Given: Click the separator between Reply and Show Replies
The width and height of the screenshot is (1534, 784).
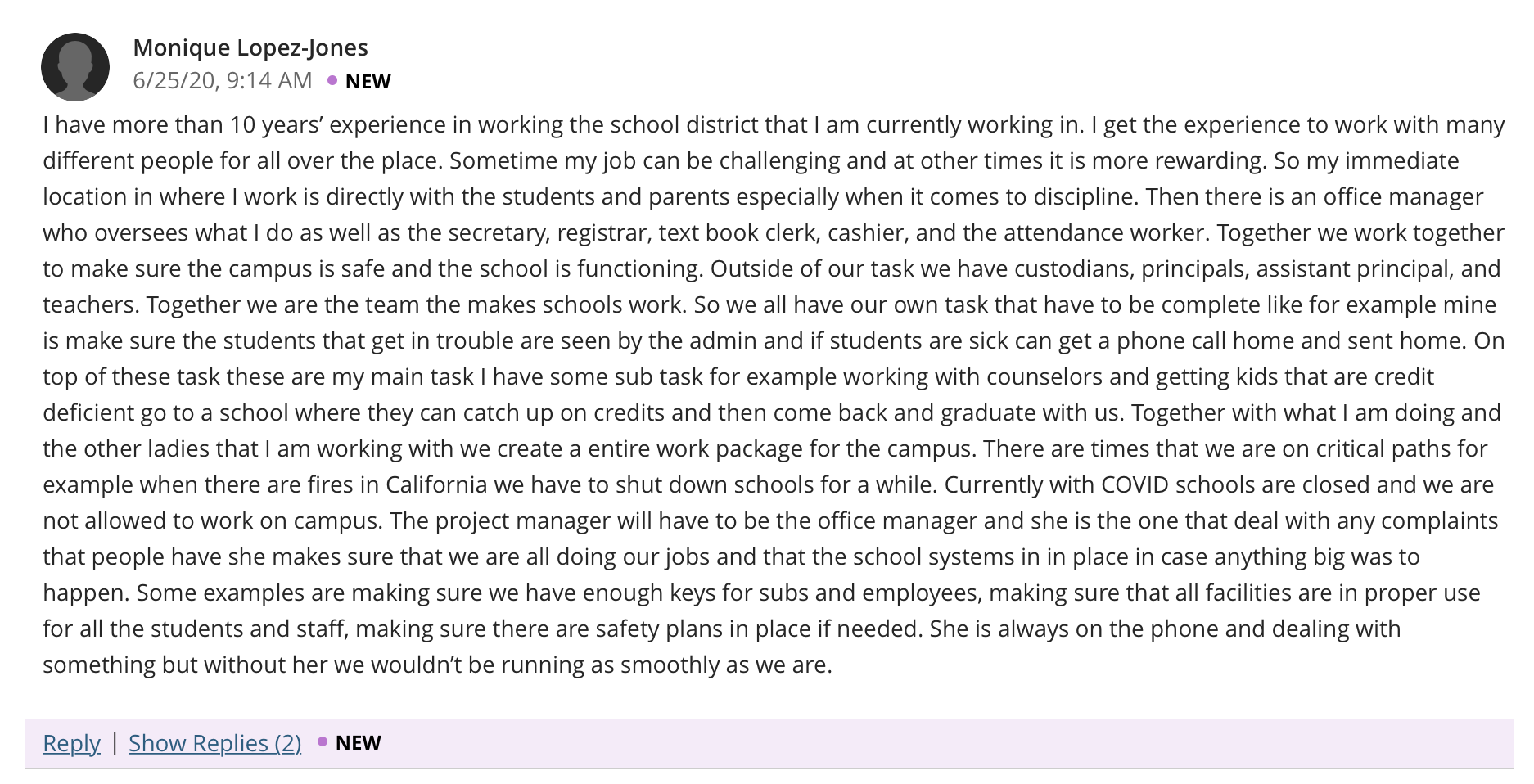Looking at the screenshot, I should pos(115,743).
